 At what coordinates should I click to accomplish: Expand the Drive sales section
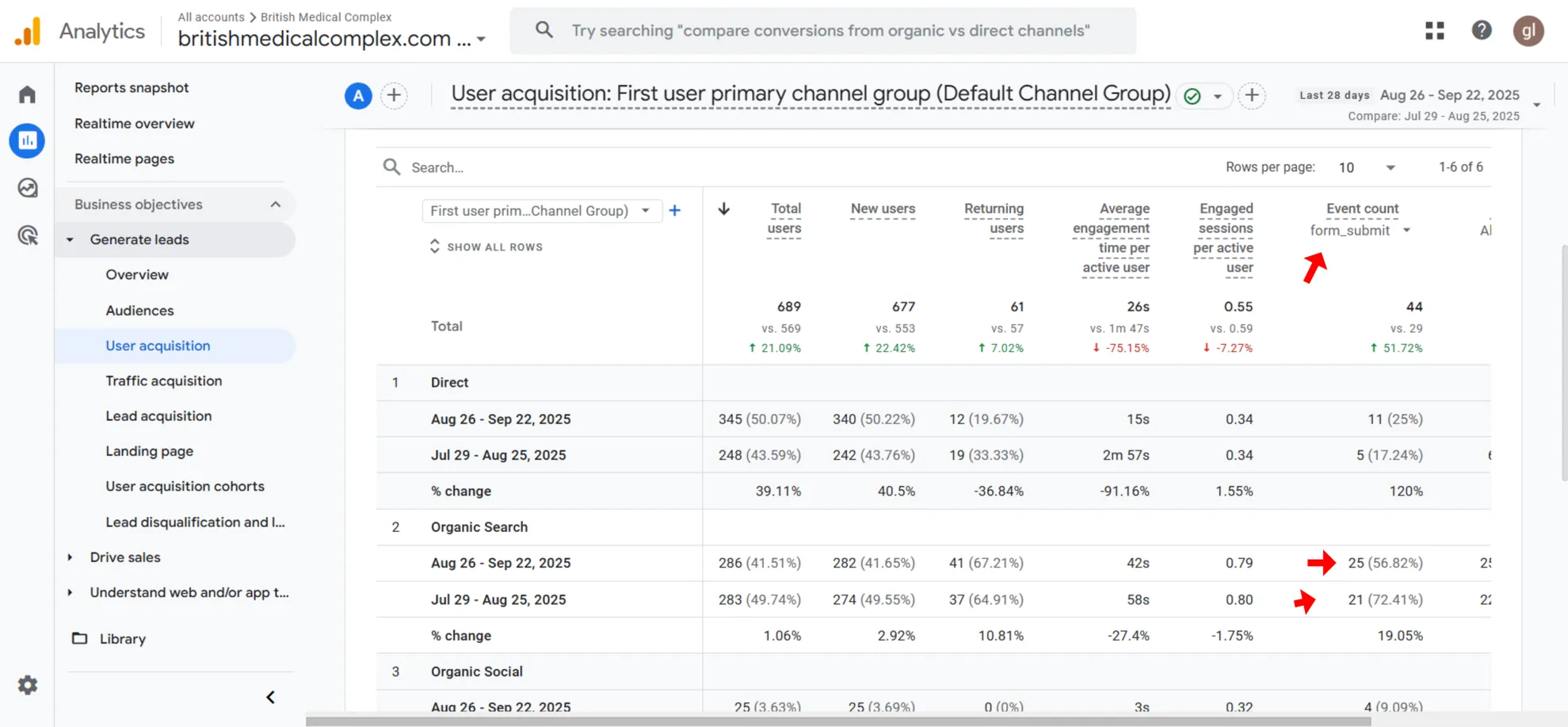125,557
